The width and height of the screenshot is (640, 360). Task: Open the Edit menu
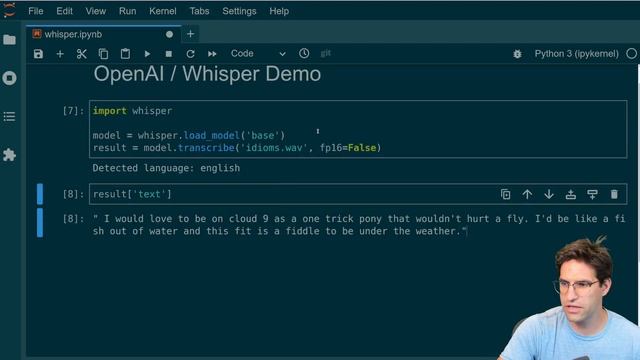pyautogui.click(x=64, y=11)
